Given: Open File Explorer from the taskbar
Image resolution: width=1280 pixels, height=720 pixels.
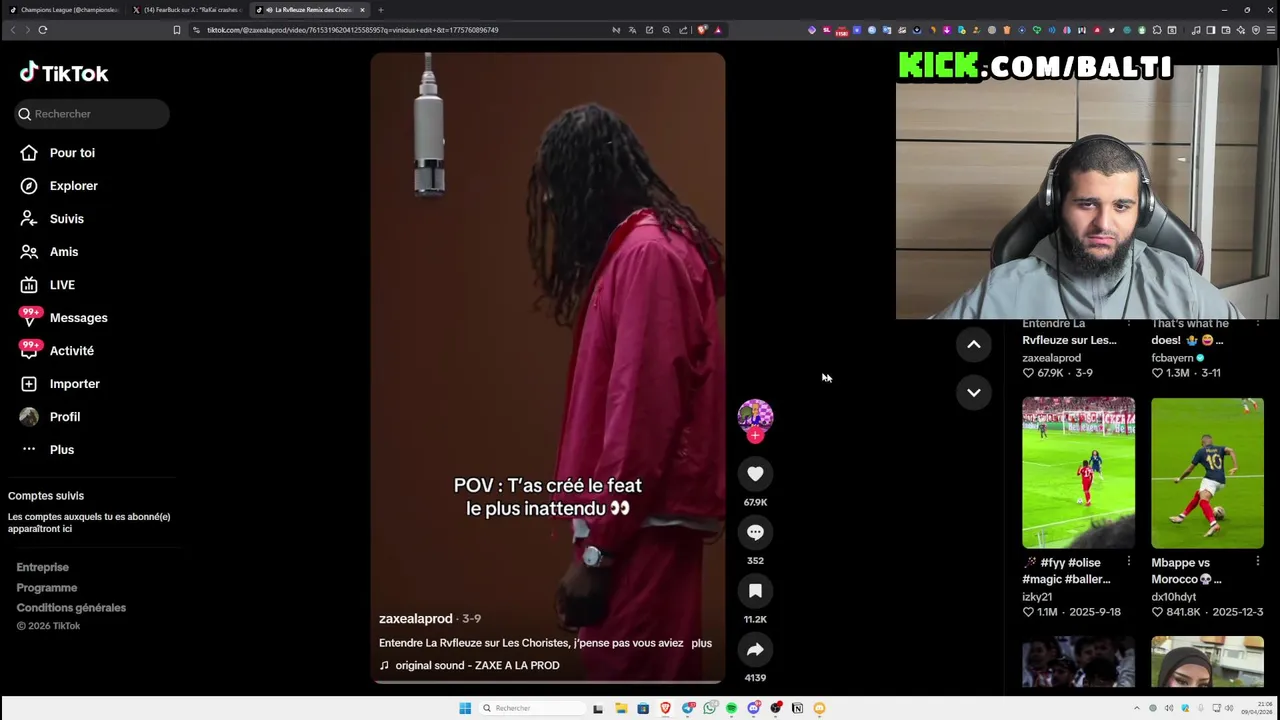Looking at the screenshot, I should coord(621,708).
